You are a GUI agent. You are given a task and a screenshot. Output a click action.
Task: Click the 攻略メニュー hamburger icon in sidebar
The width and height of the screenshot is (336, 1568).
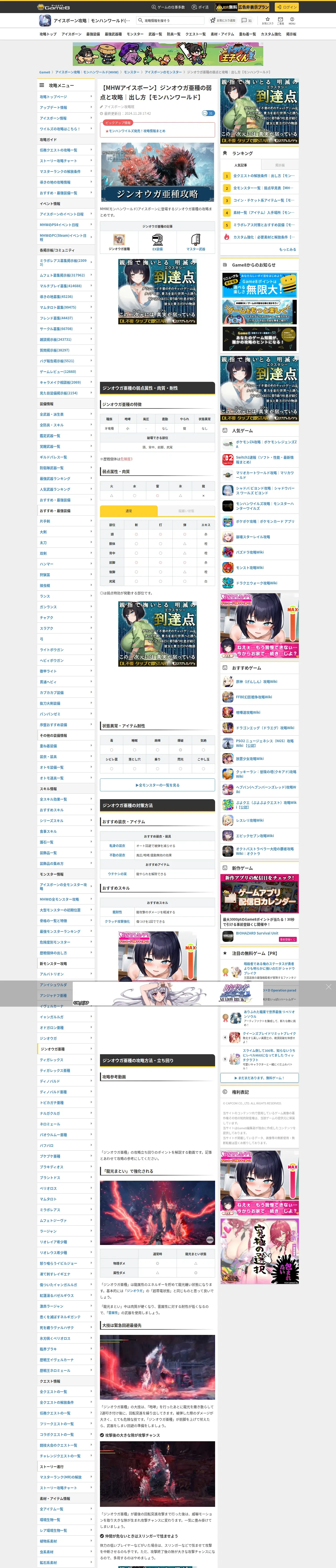pos(42,86)
